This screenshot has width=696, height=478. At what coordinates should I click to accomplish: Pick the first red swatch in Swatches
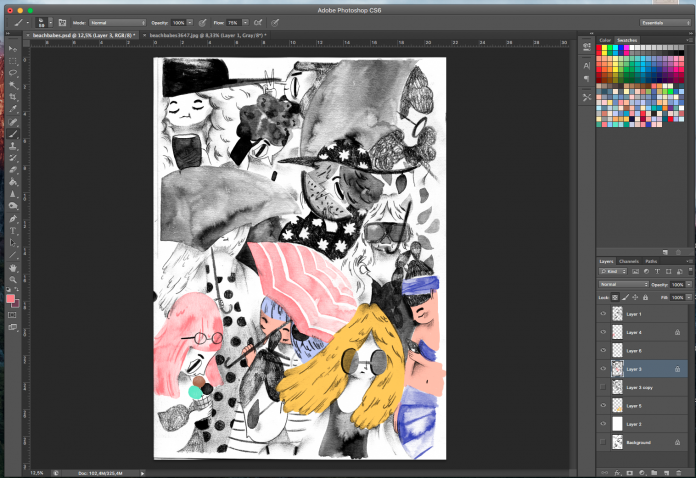(599, 47)
